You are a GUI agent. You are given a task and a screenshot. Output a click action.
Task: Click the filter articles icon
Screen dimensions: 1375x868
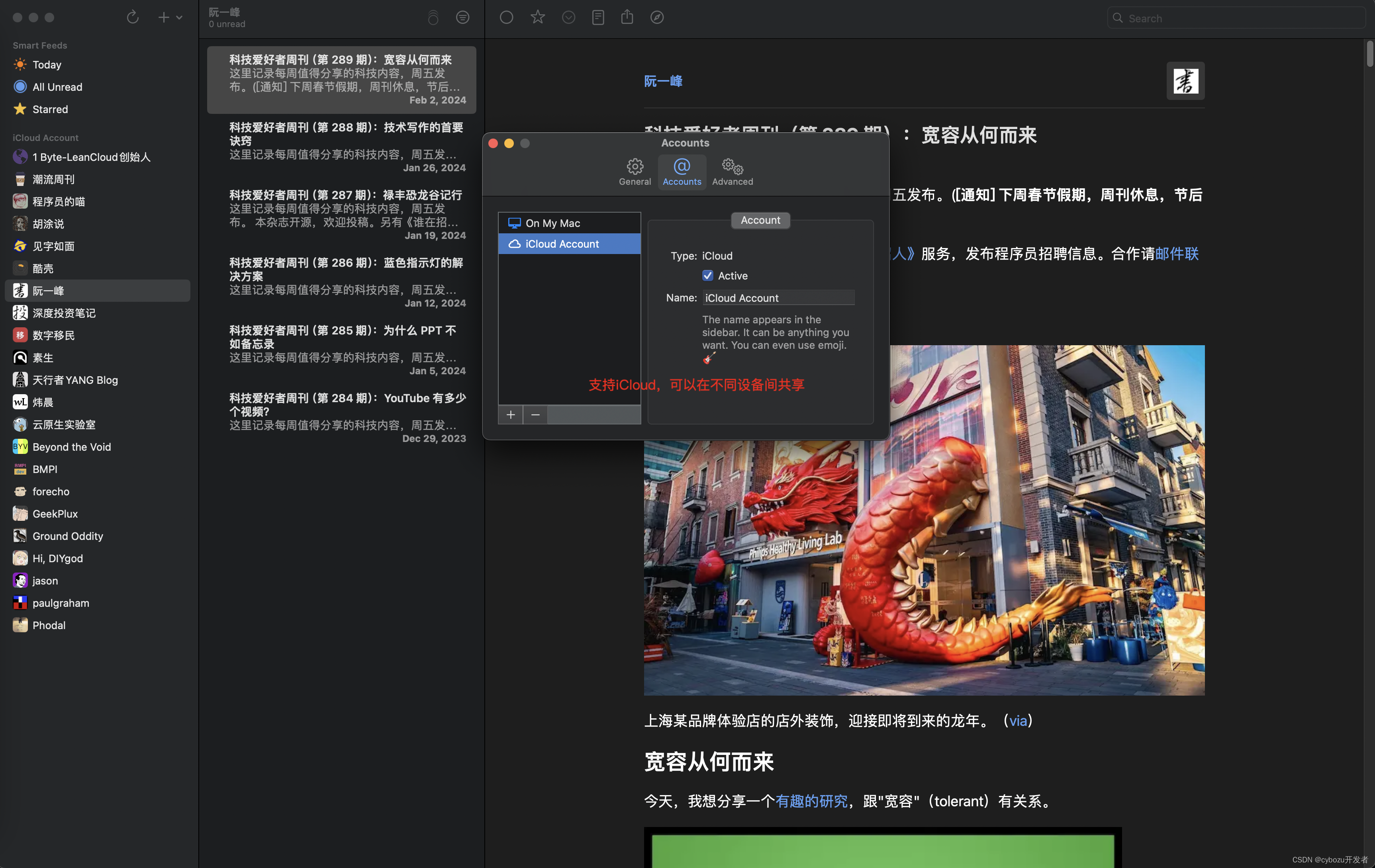(462, 17)
